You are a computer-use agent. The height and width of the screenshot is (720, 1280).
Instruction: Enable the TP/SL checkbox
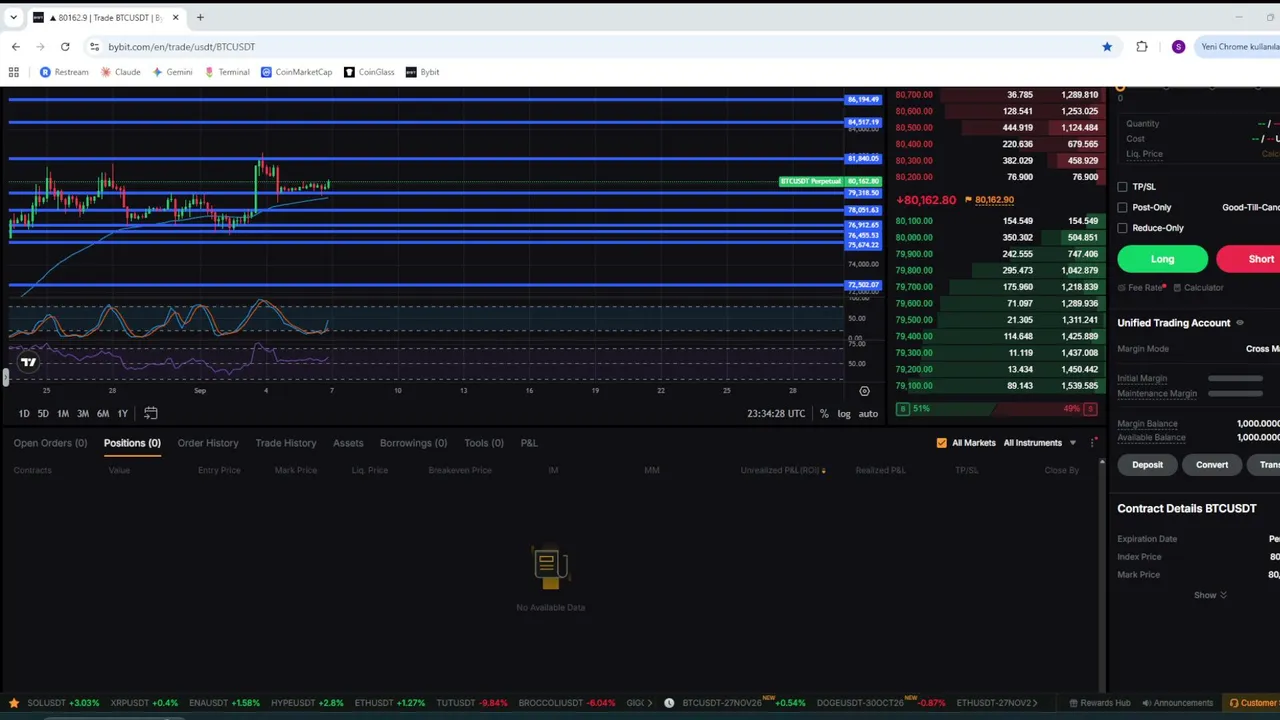1122,187
